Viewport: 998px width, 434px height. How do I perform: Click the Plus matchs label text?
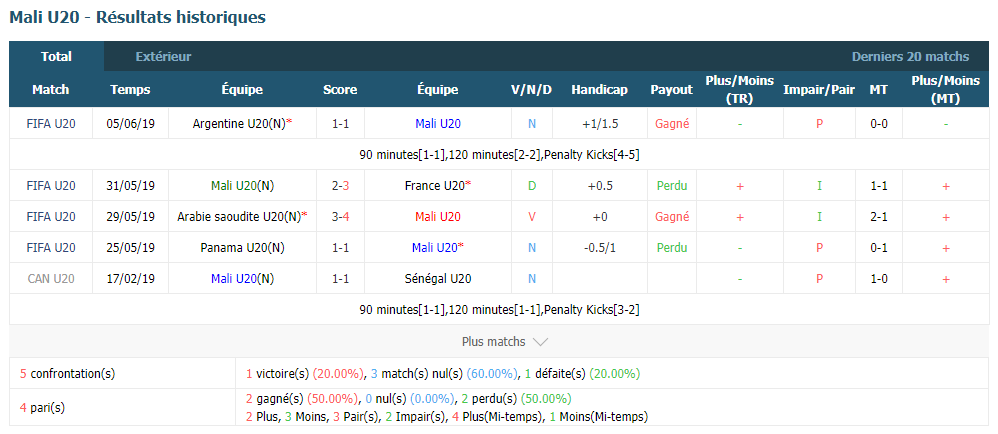click(493, 342)
